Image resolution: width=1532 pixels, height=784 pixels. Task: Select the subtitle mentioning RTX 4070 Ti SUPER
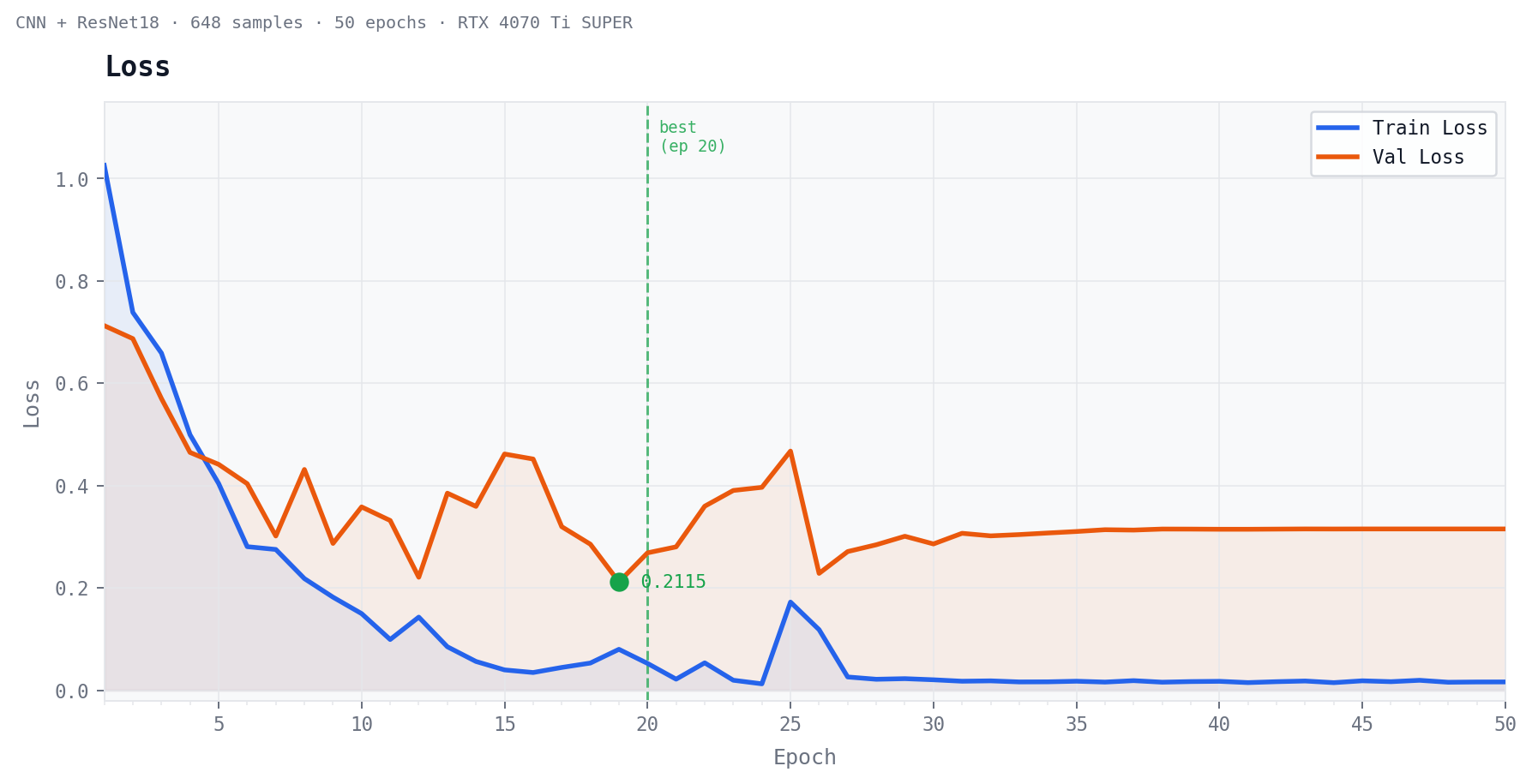[x=324, y=23]
